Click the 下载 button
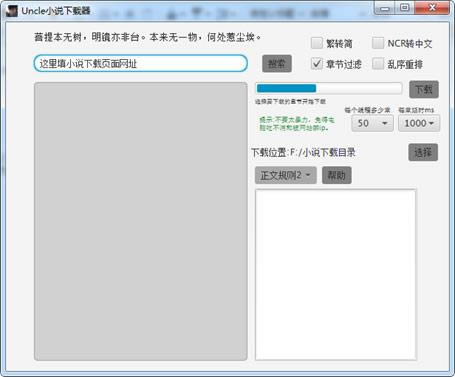The image size is (455, 377). click(x=424, y=89)
